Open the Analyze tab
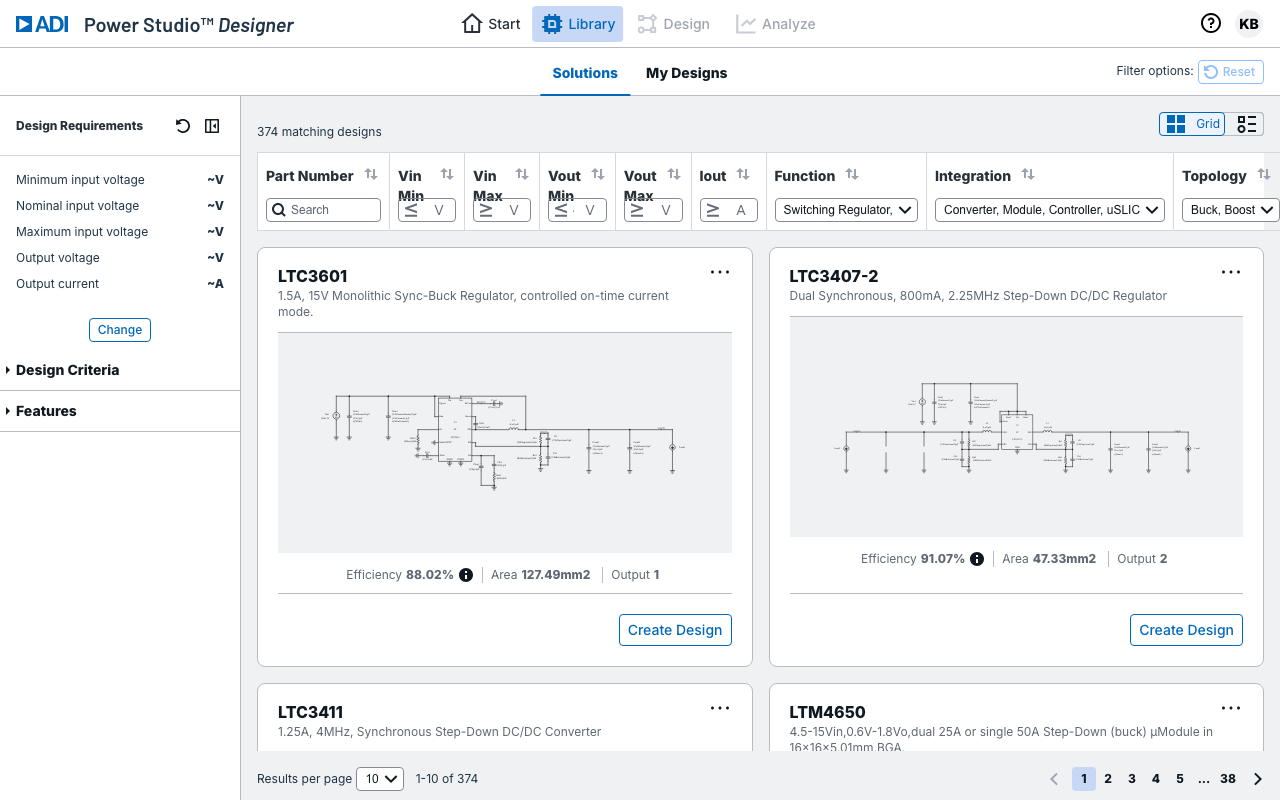The image size is (1280, 800). 776,24
